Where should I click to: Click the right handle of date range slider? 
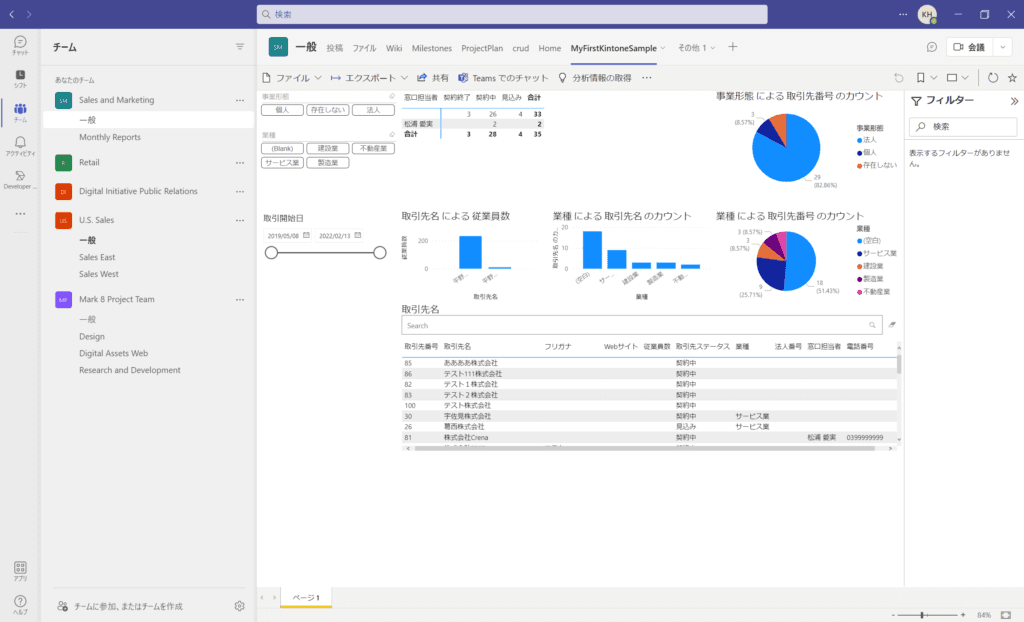coord(380,253)
